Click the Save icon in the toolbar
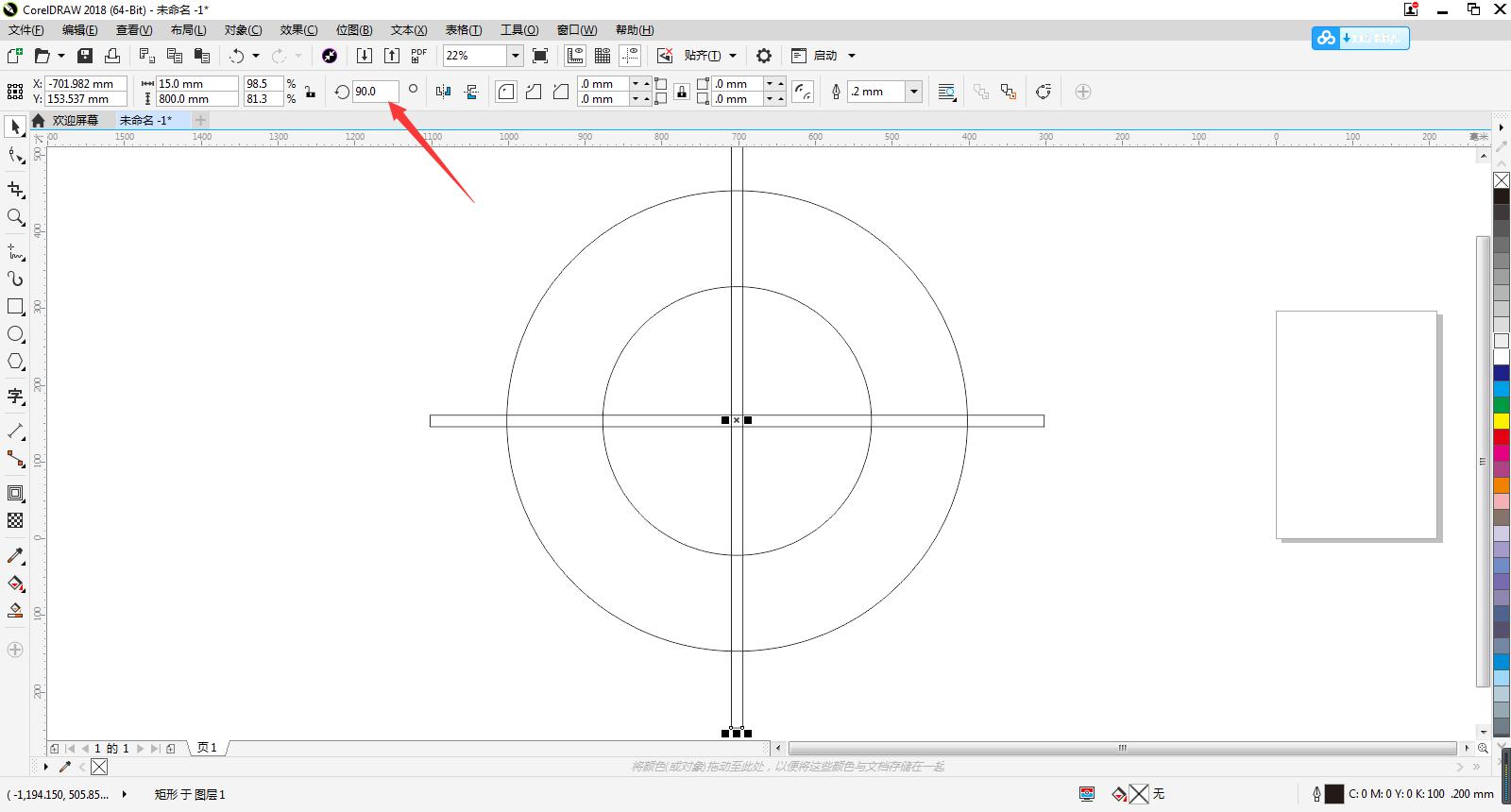1511x812 pixels. (x=85, y=56)
